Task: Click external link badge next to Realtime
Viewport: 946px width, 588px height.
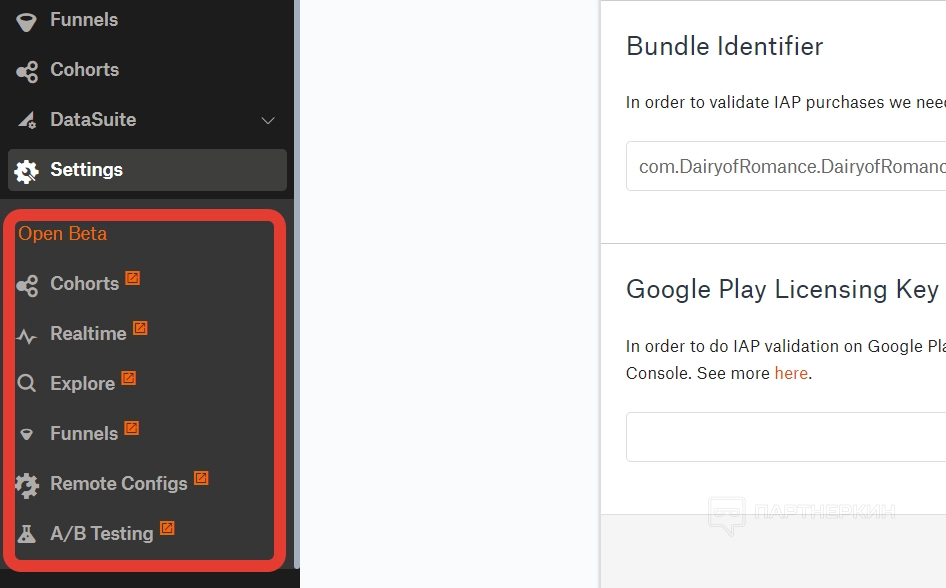Action: click(x=140, y=327)
